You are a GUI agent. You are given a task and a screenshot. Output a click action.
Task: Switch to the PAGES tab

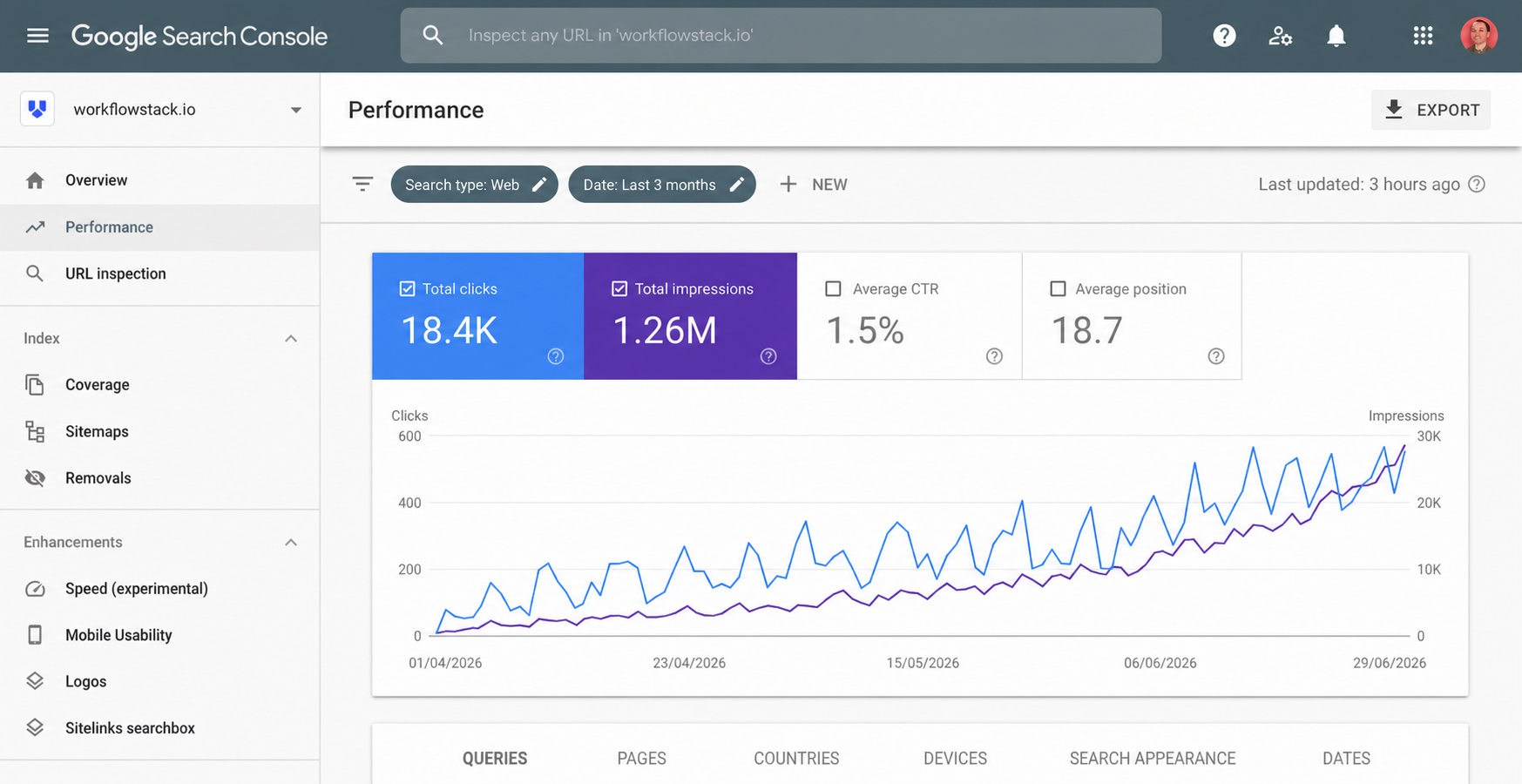point(641,759)
